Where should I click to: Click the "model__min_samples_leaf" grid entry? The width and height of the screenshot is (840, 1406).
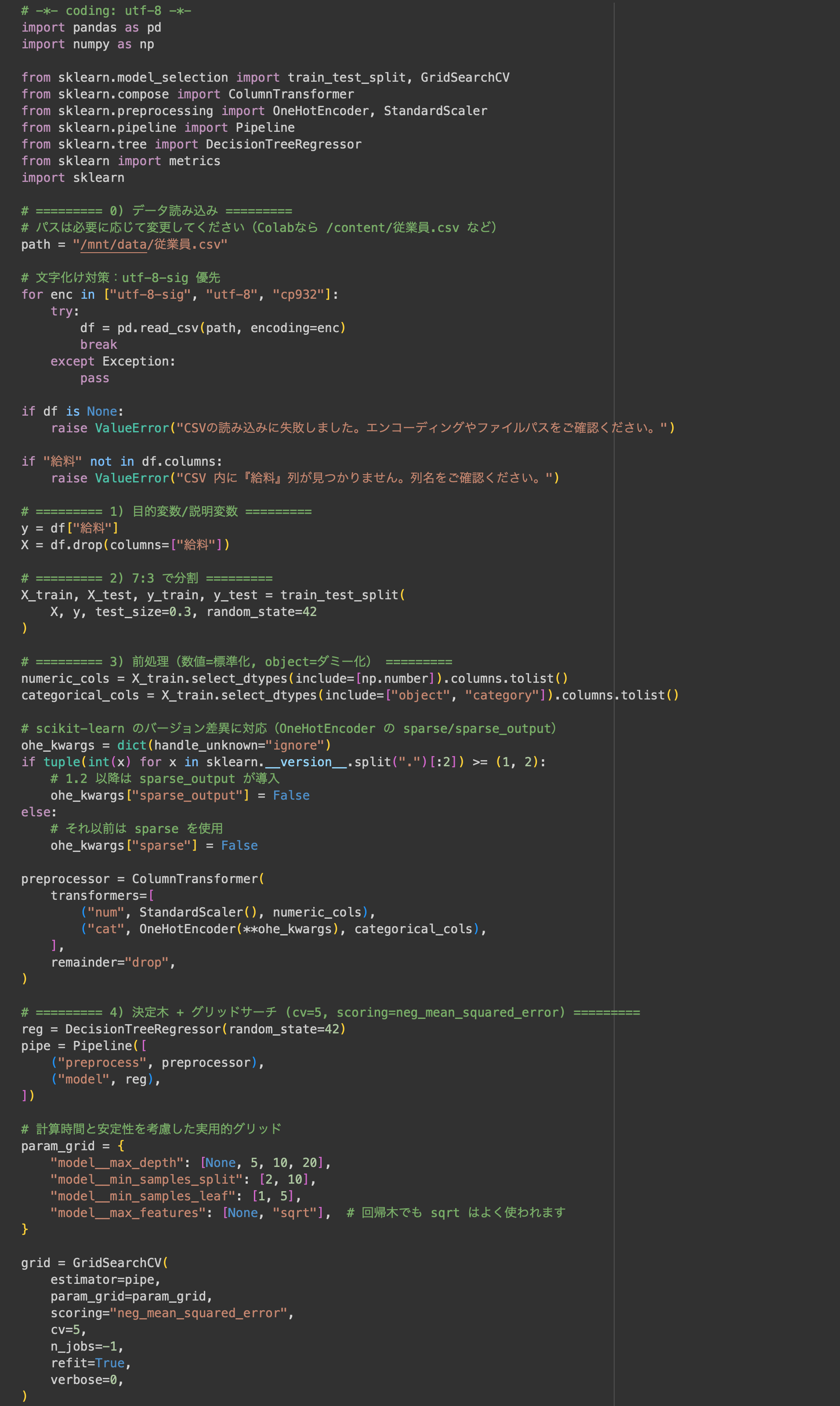176,1196
